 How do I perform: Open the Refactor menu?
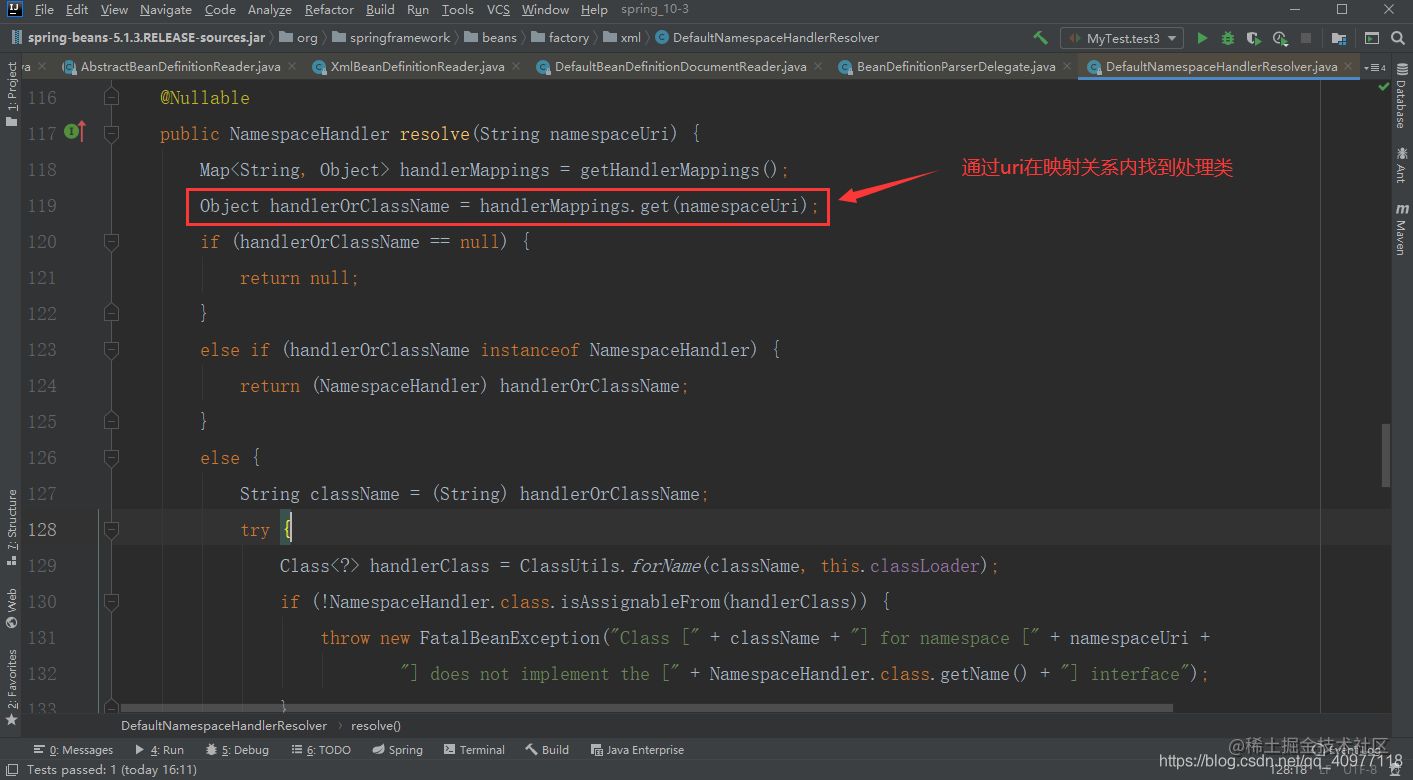click(329, 10)
